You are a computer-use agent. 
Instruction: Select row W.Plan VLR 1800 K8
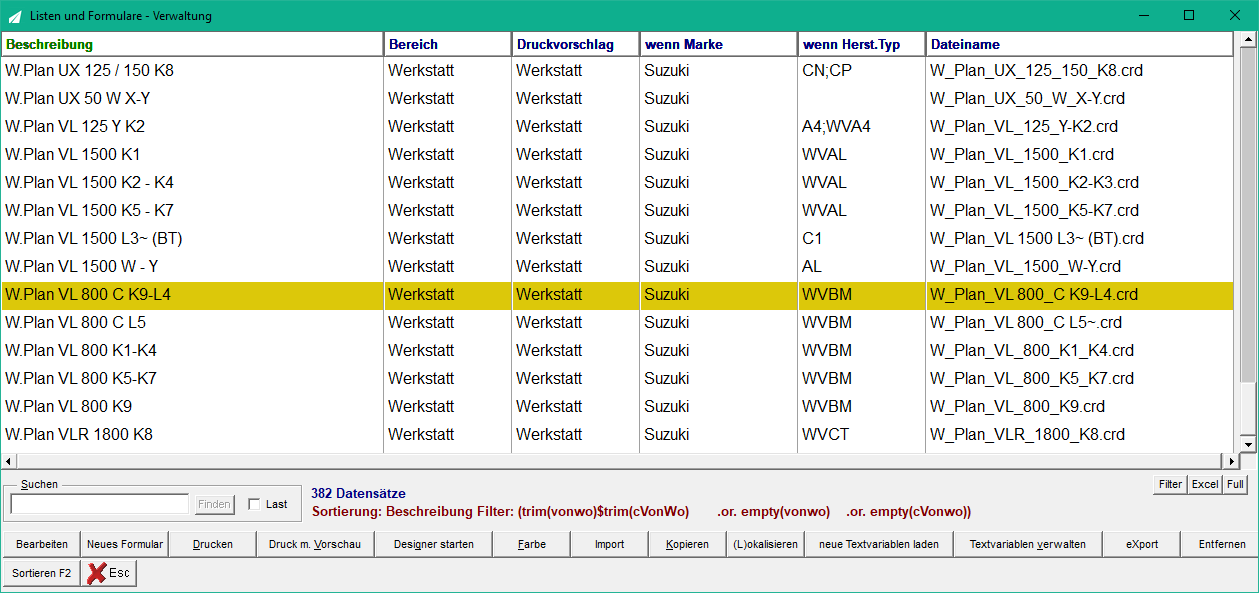click(617, 435)
